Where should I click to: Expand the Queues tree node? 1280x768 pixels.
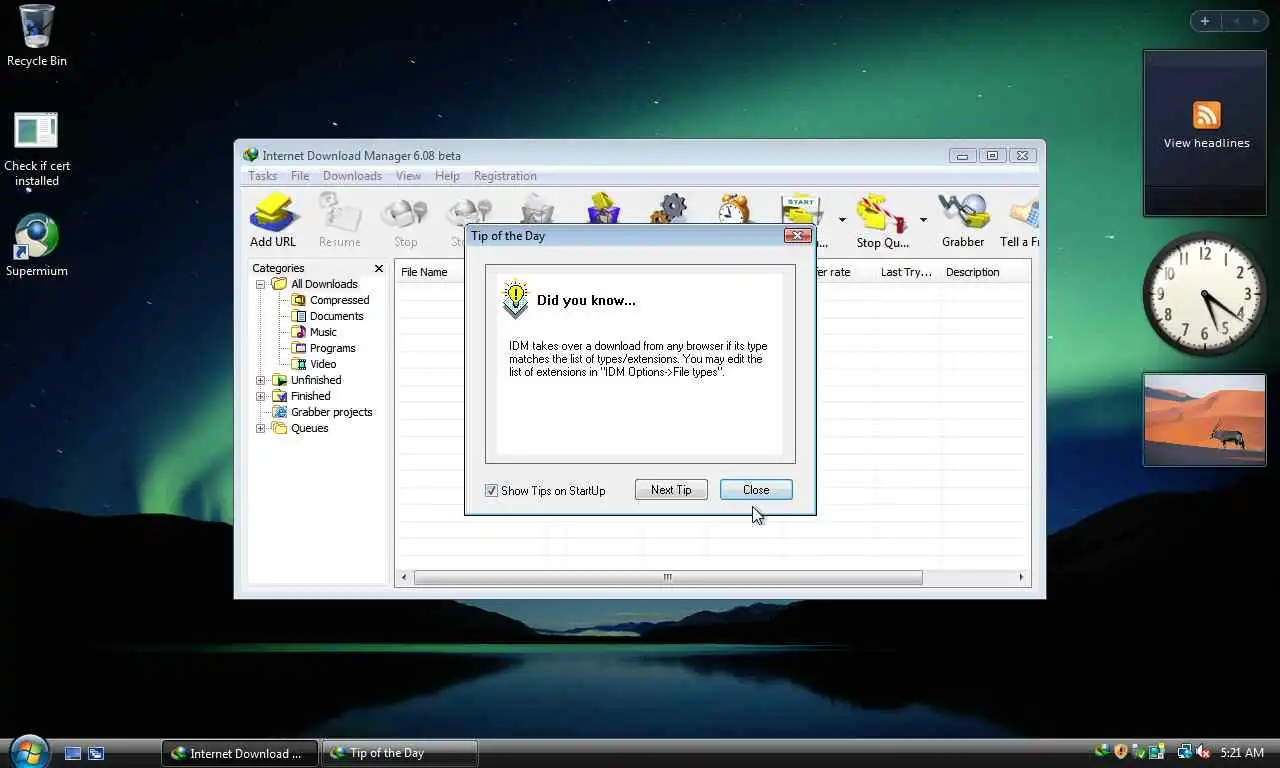tap(261, 428)
